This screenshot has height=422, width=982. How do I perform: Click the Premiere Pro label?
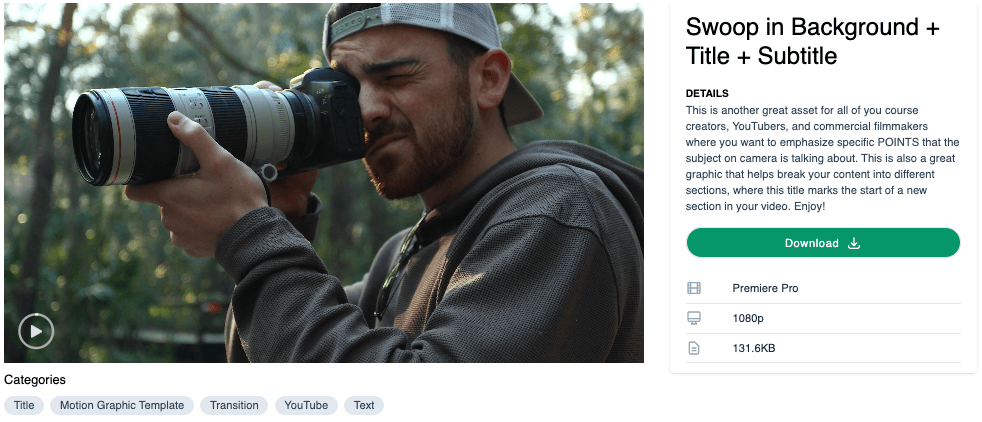[765, 288]
